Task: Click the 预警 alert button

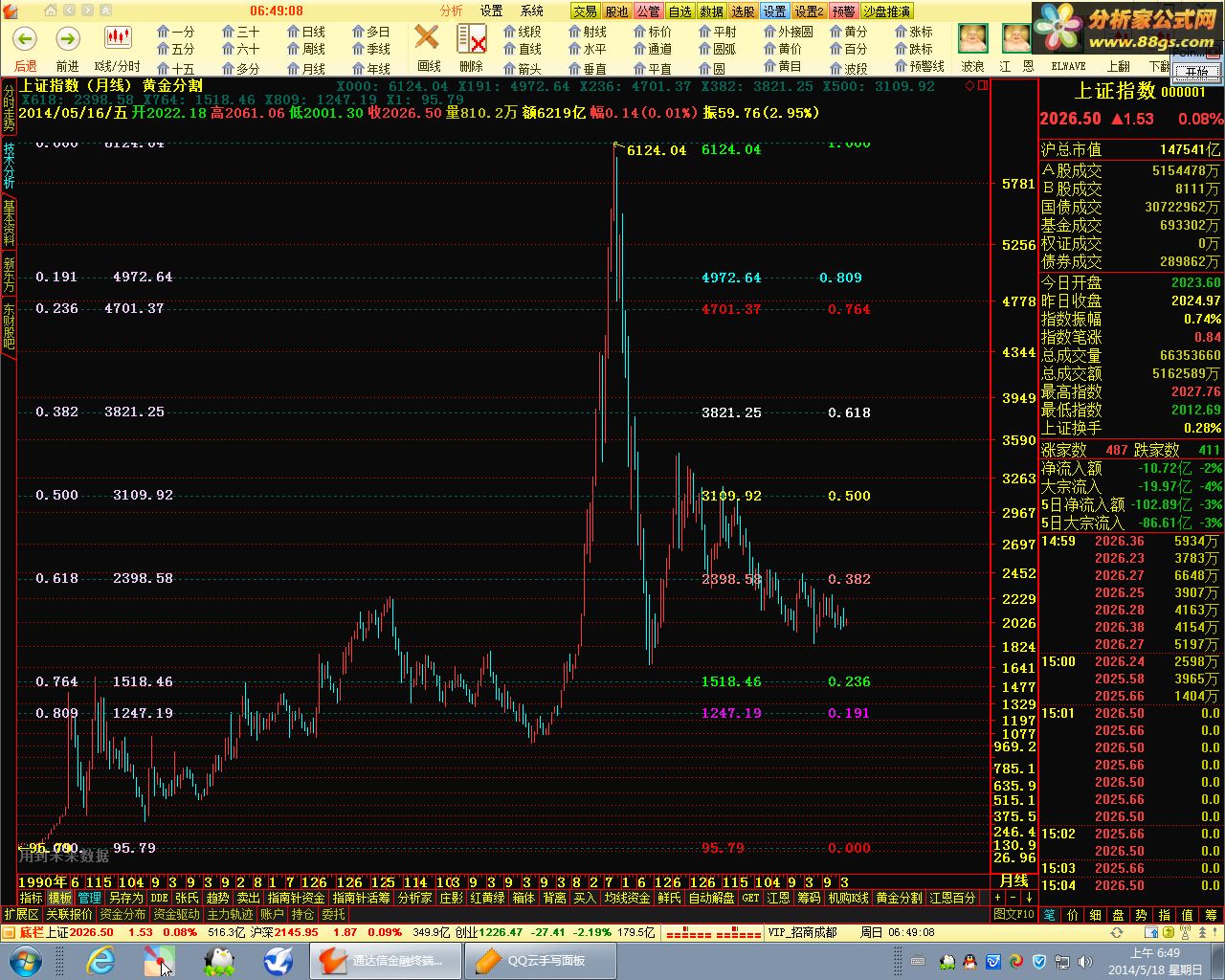Action: coord(844,11)
